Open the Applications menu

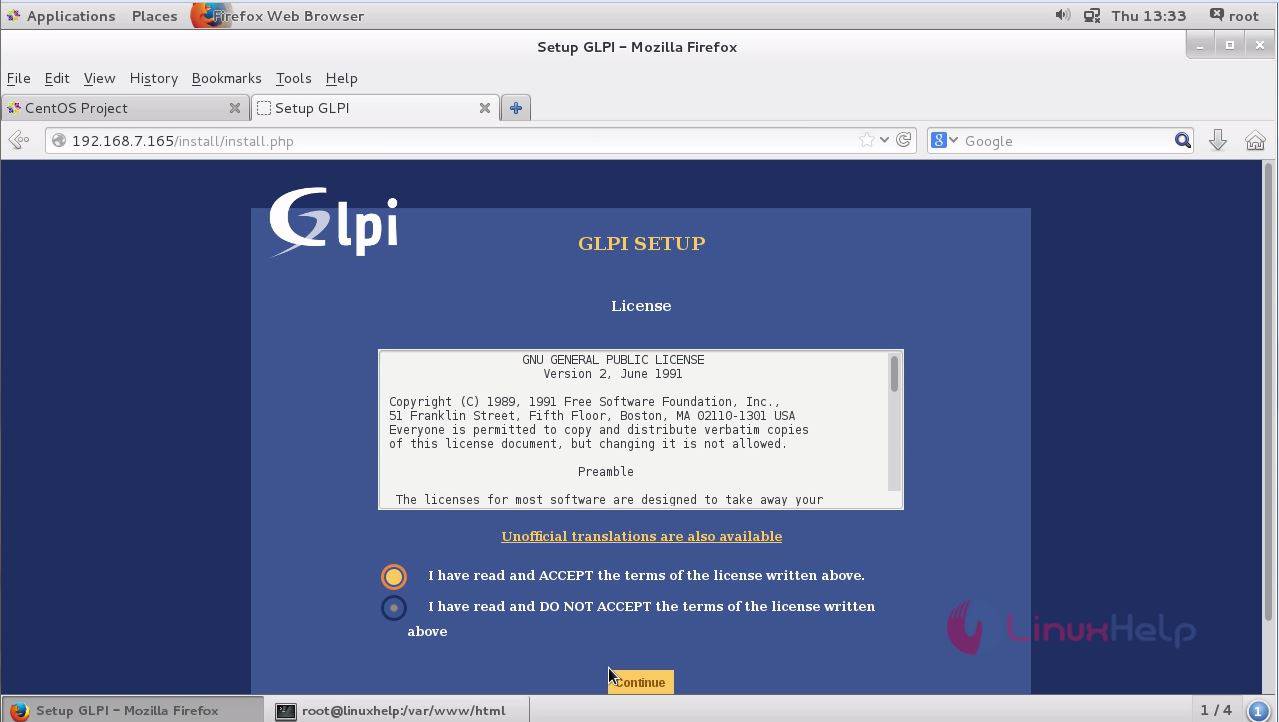coord(61,16)
